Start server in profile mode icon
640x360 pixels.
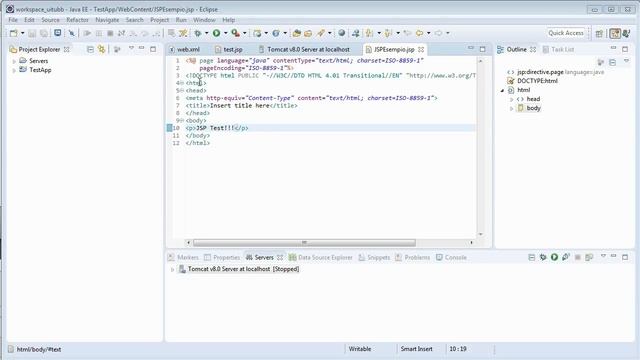[566, 257]
